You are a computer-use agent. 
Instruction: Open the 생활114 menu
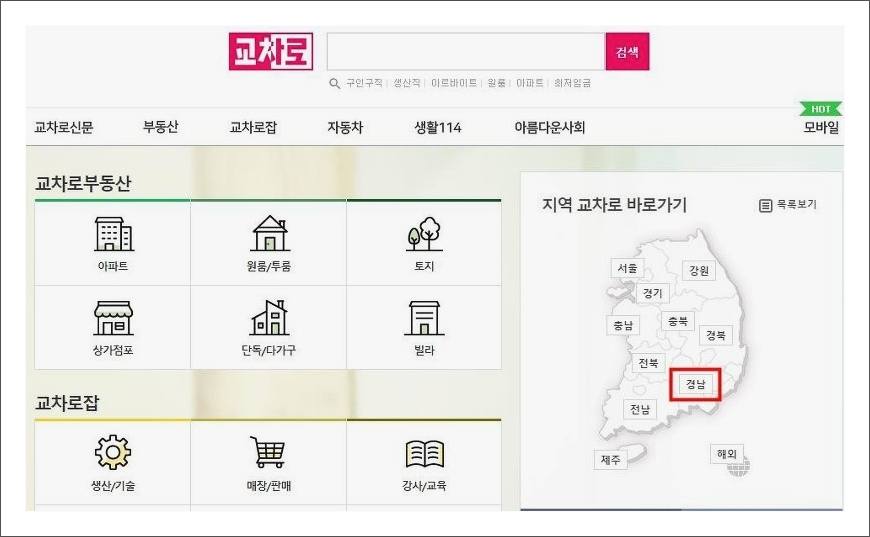coord(438,127)
